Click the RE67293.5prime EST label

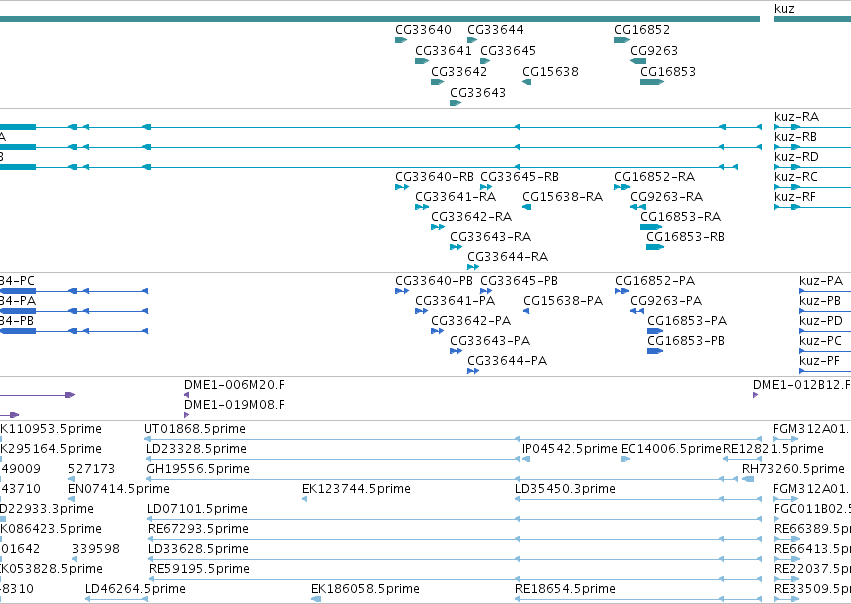point(199,530)
